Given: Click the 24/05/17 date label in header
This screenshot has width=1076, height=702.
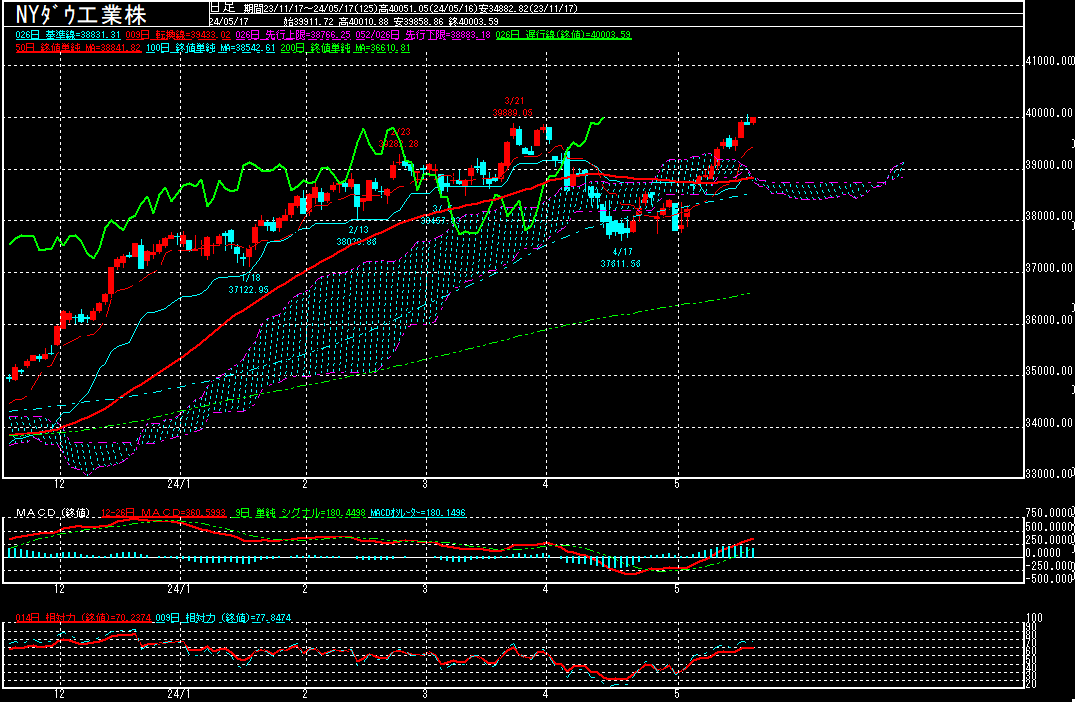Looking at the screenshot, I should (229, 21).
